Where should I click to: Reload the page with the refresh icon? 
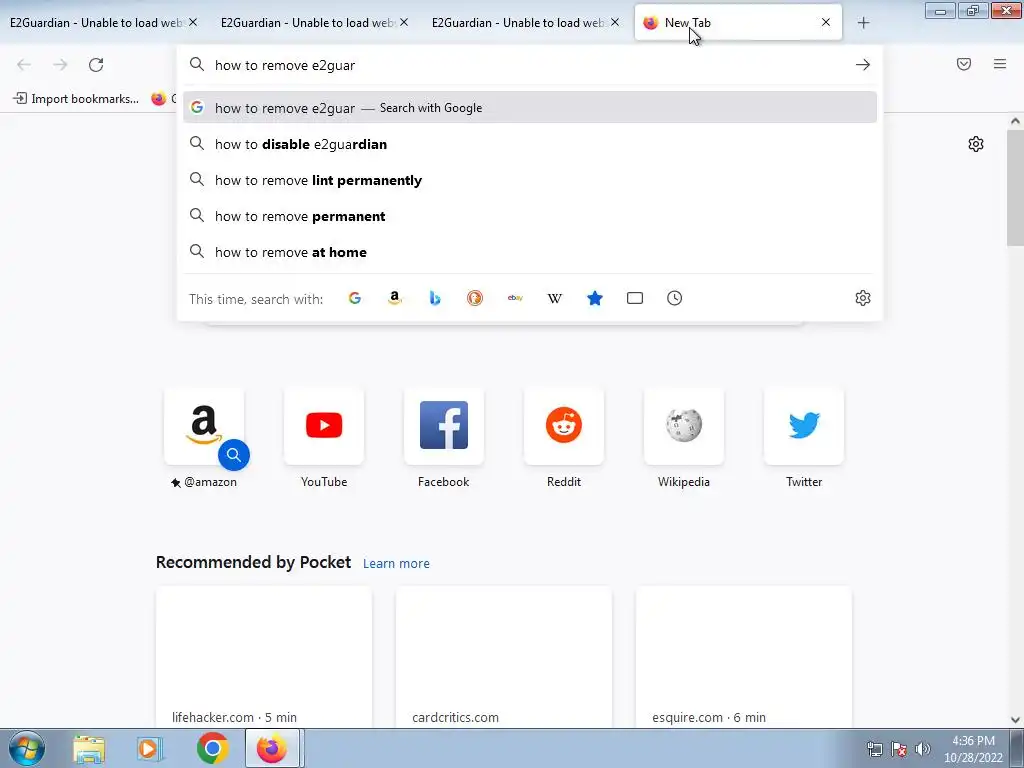click(96, 65)
